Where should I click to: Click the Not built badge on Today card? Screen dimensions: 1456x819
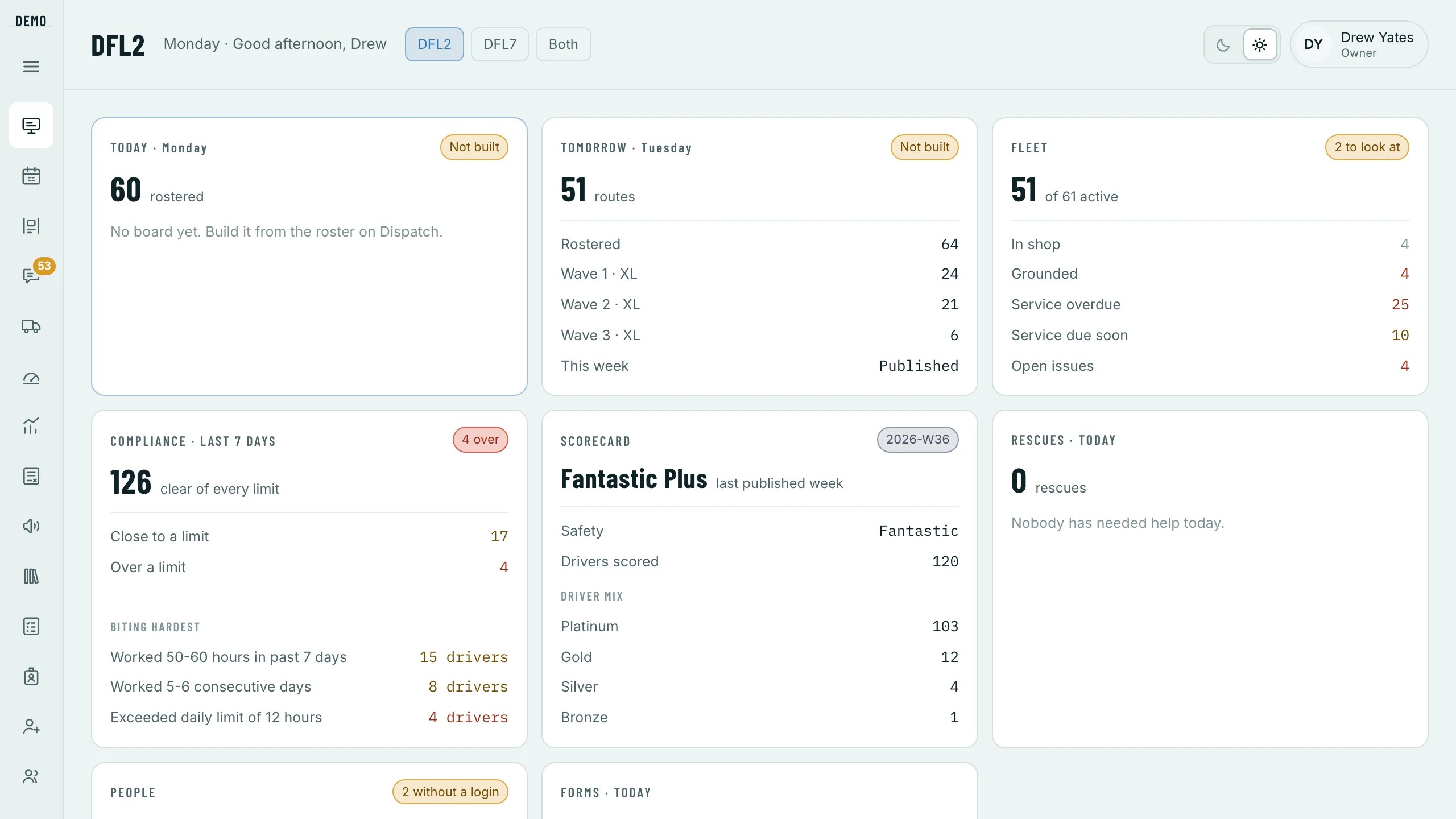coord(474,147)
